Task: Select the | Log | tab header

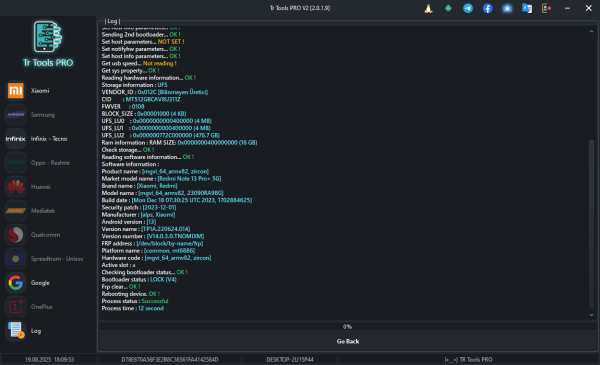Action: click(x=112, y=21)
